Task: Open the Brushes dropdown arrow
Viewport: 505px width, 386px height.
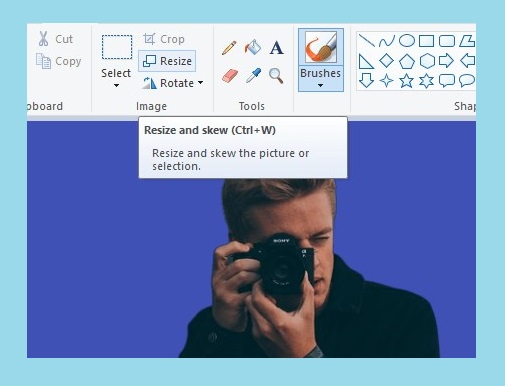Action: [320, 86]
